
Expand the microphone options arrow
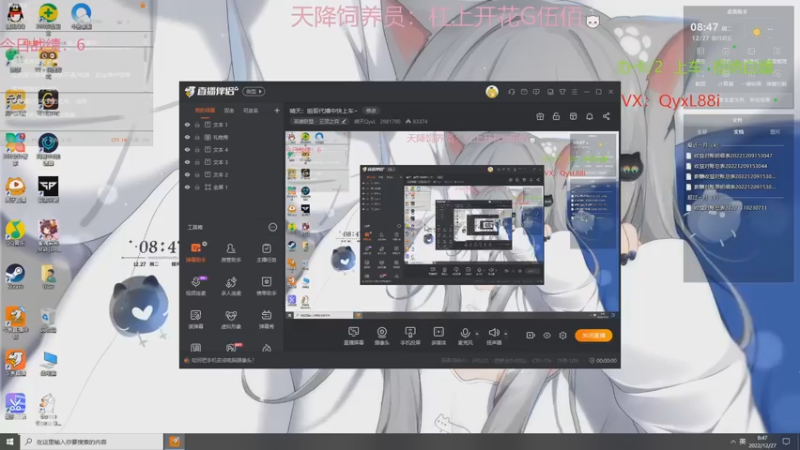[x=477, y=334]
